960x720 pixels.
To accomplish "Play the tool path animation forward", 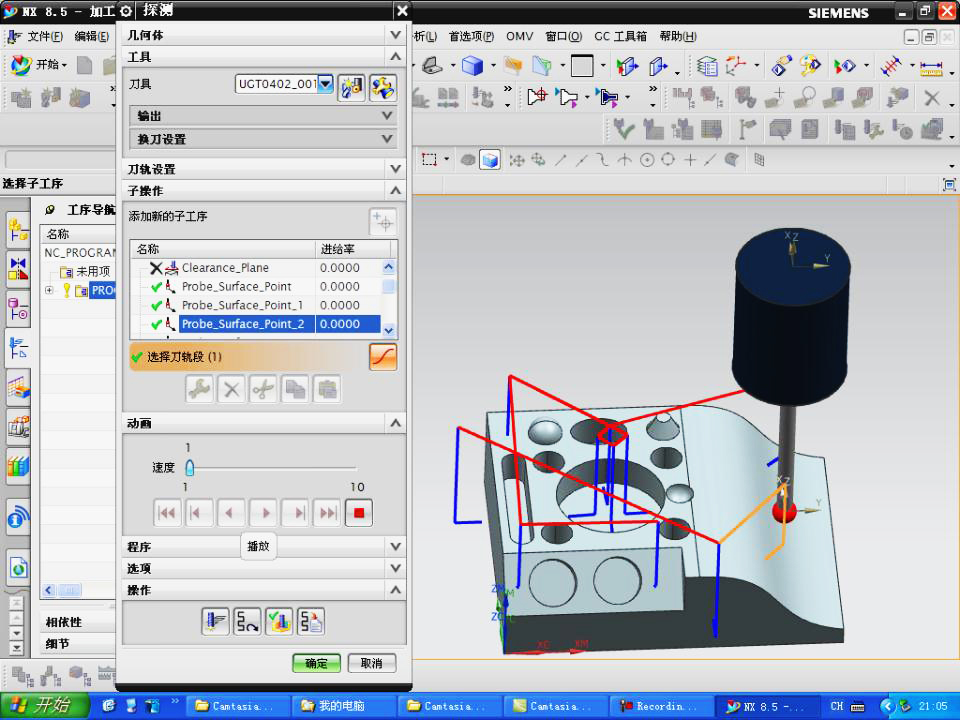I will pos(263,513).
